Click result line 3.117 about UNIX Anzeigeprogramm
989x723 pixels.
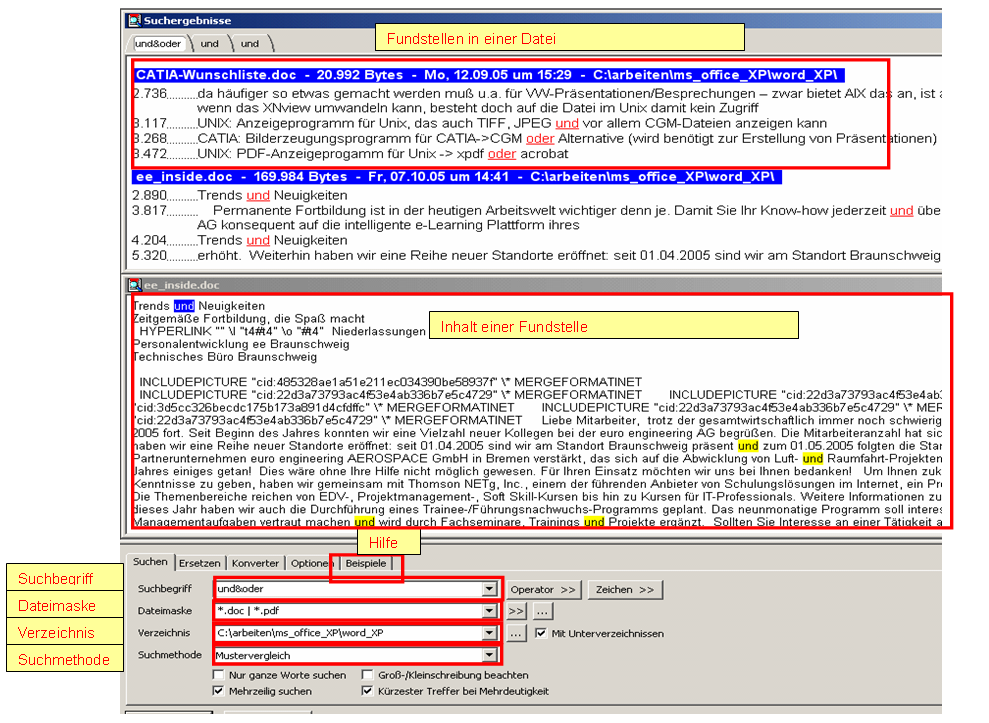click(479, 123)
